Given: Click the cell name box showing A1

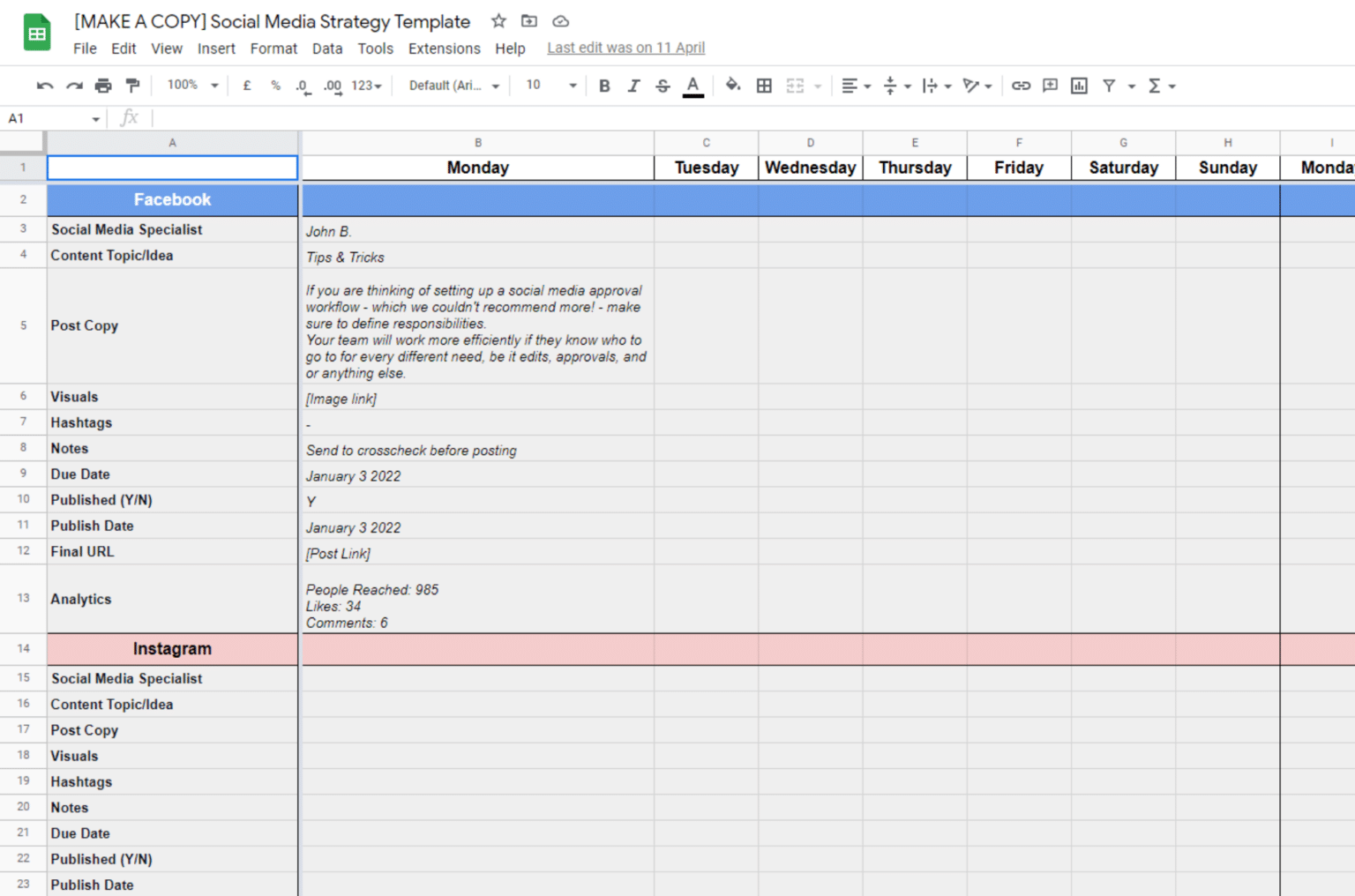Looking at the screenshot, I should pyautogui.click(x=53, y=118).
